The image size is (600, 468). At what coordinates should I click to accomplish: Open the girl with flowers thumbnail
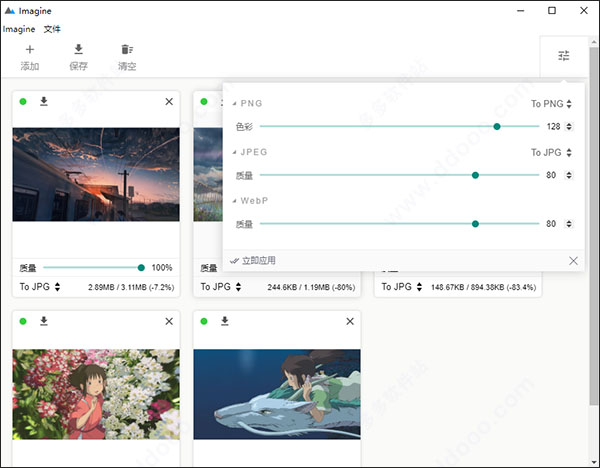[x=96, y=394]
